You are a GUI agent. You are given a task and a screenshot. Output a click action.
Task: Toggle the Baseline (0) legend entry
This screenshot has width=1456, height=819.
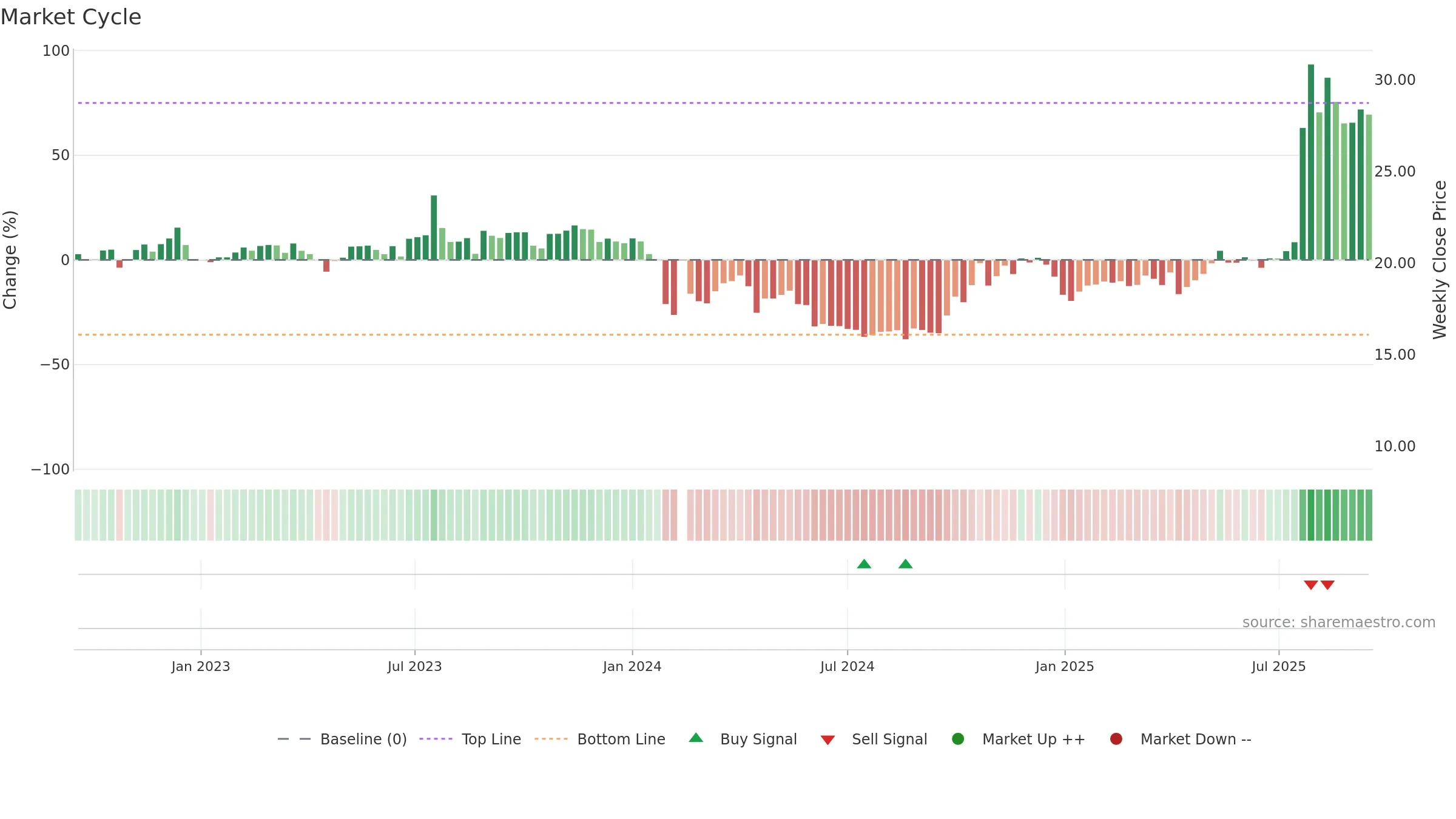click(342, 739)
